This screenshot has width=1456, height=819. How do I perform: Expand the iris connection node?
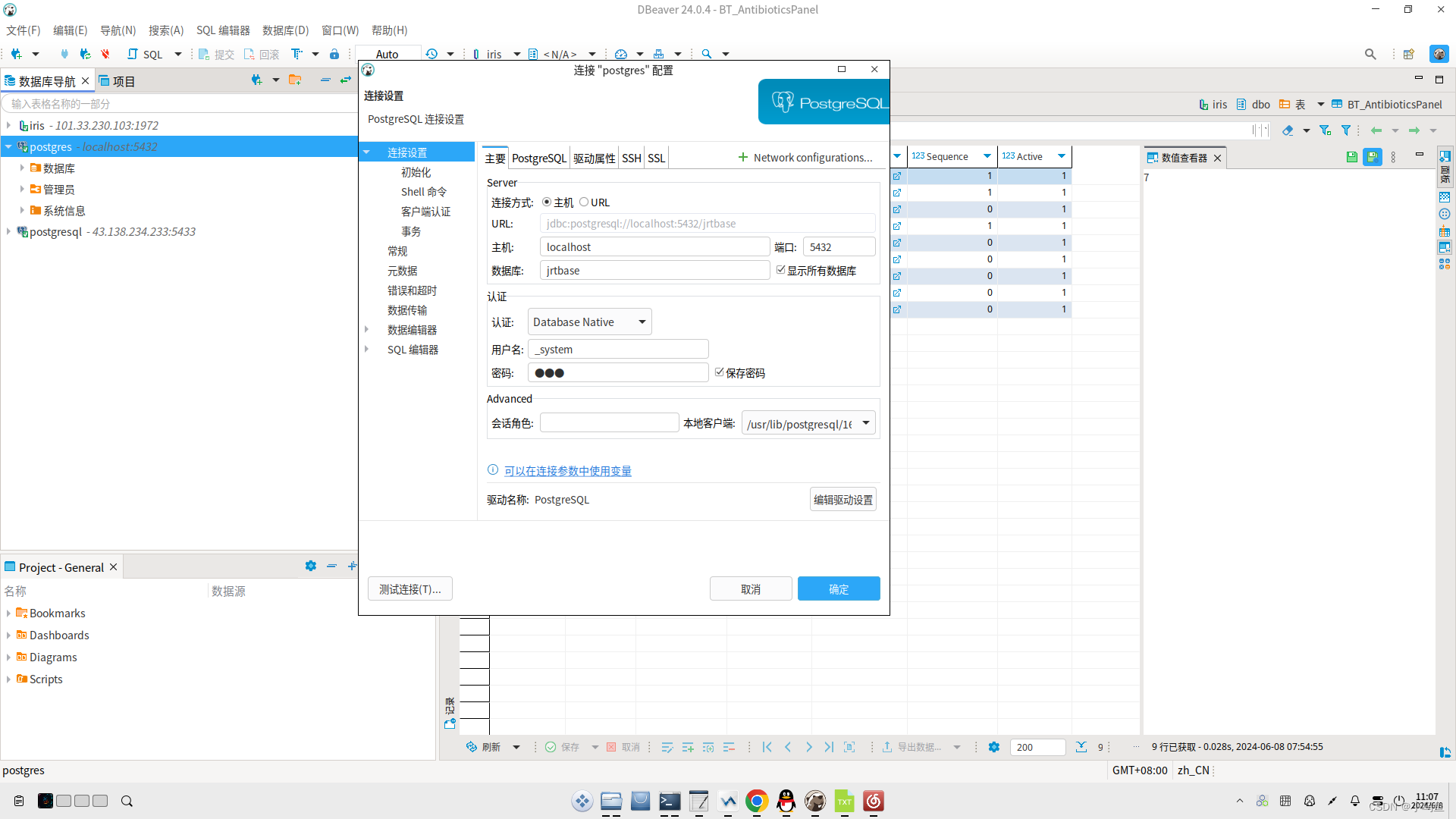[8, 125]
